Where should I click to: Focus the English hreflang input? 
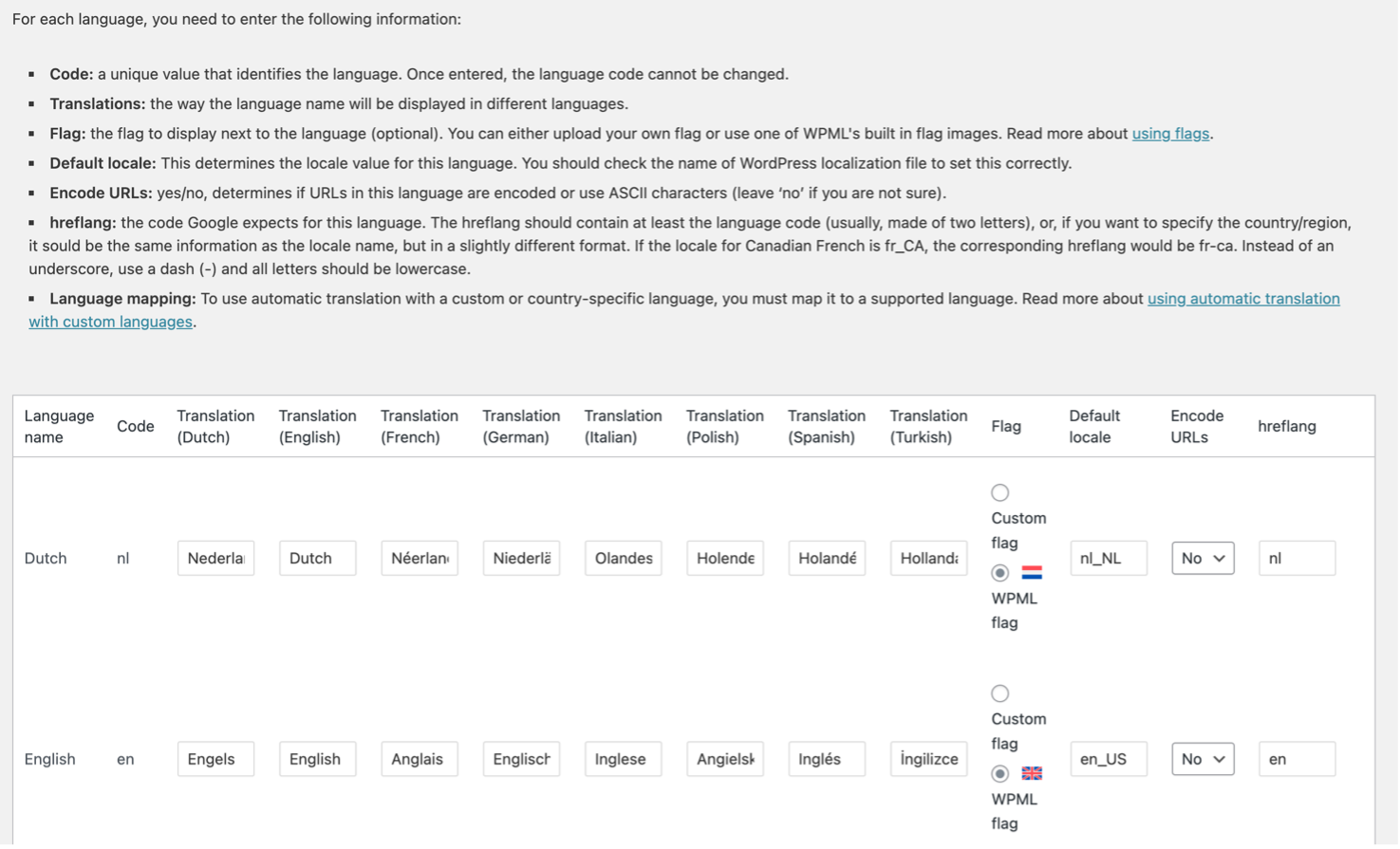(x=1297, y=760)
